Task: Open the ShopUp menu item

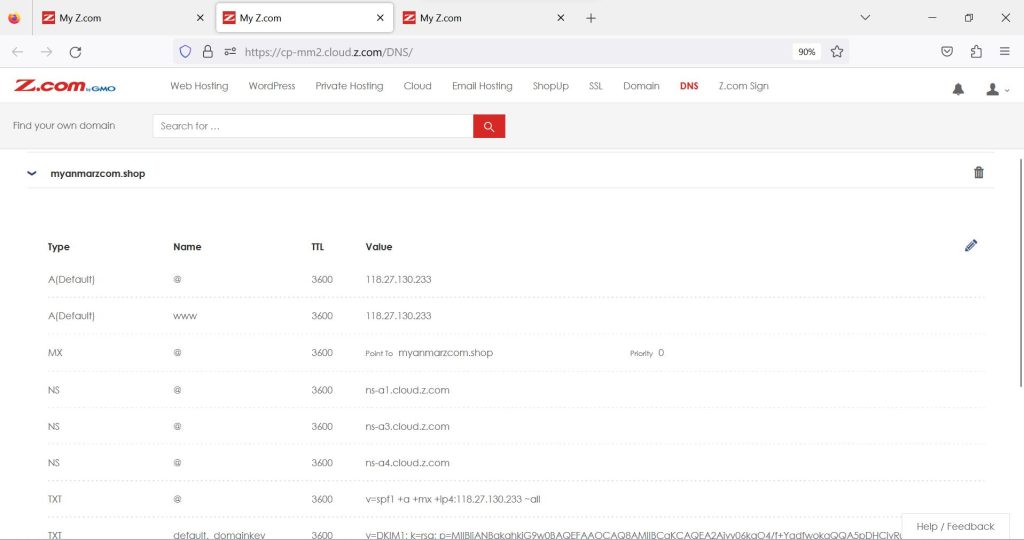Action: click(x=551, y=86)
